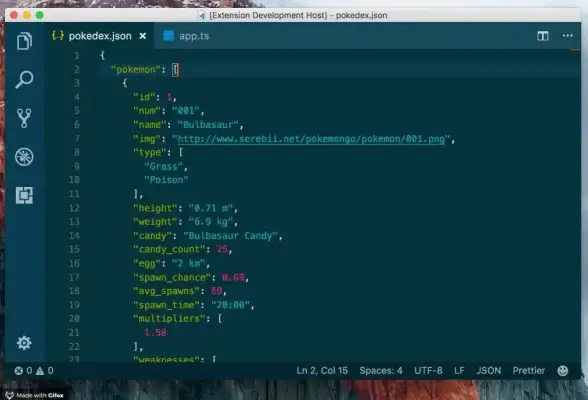
Task: Click the Prettier status bar item
Action: (529, 371)
